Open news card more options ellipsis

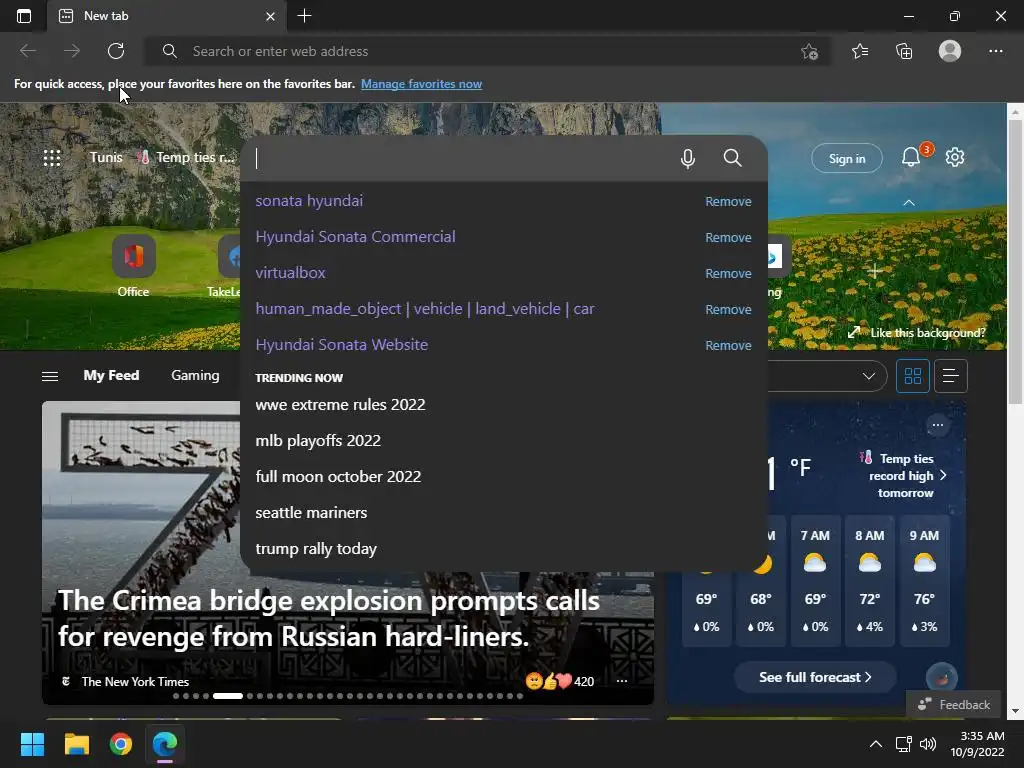point(622,681)
